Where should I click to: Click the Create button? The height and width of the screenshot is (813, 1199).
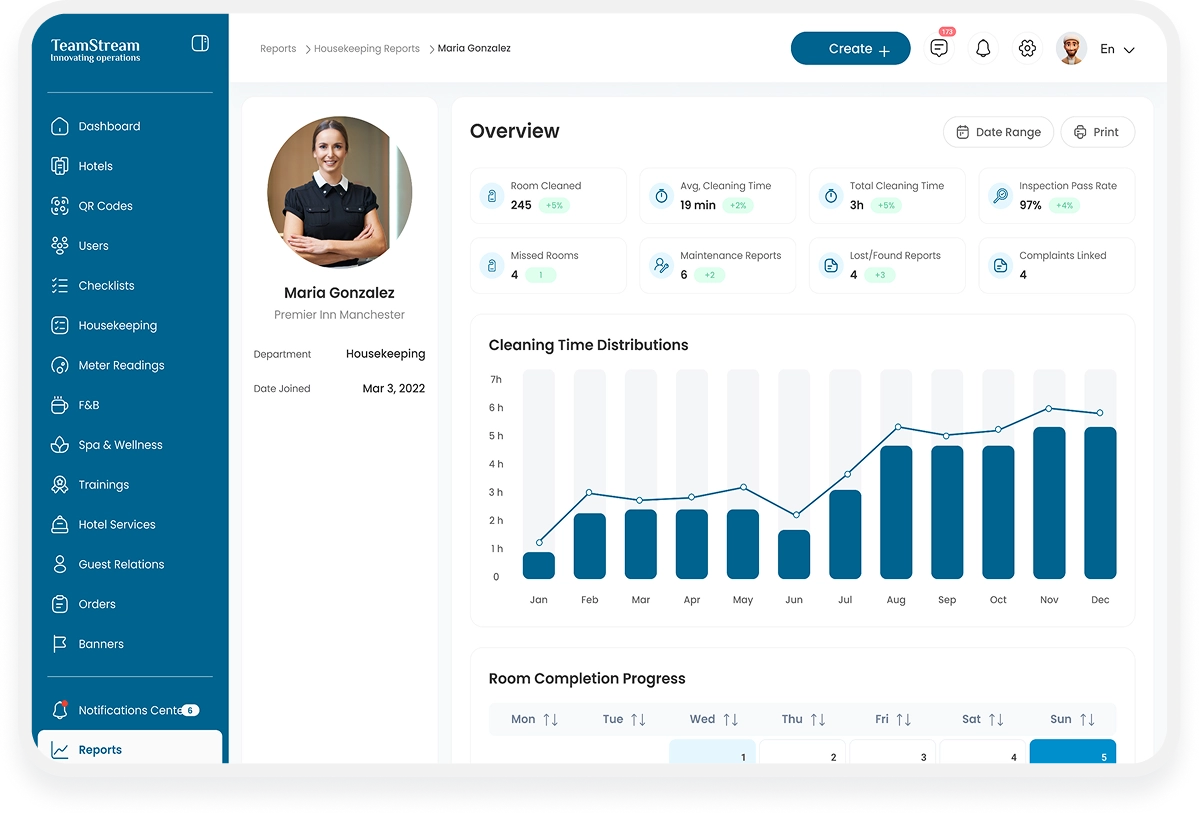tap(850, 49)
